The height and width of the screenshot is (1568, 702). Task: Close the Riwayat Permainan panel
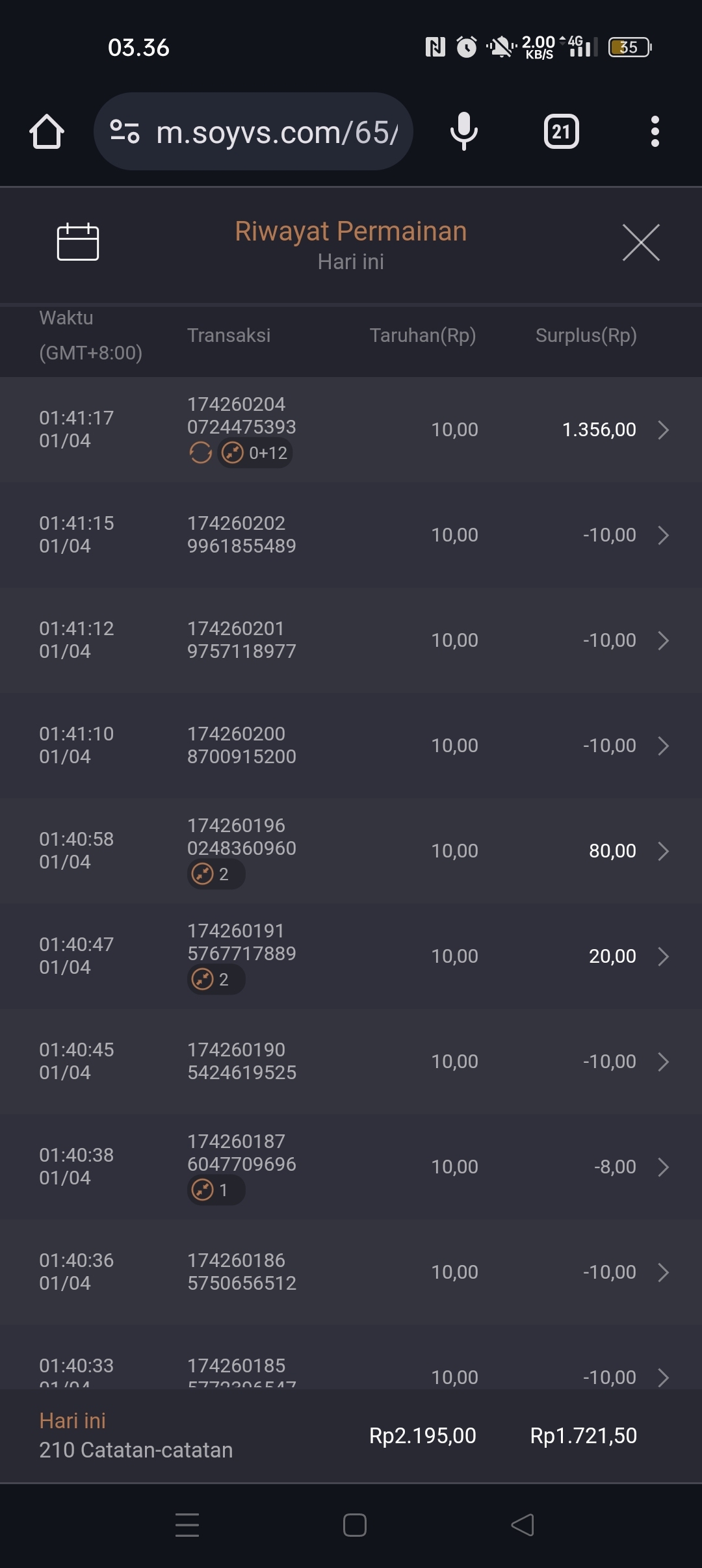coord(641,242)
